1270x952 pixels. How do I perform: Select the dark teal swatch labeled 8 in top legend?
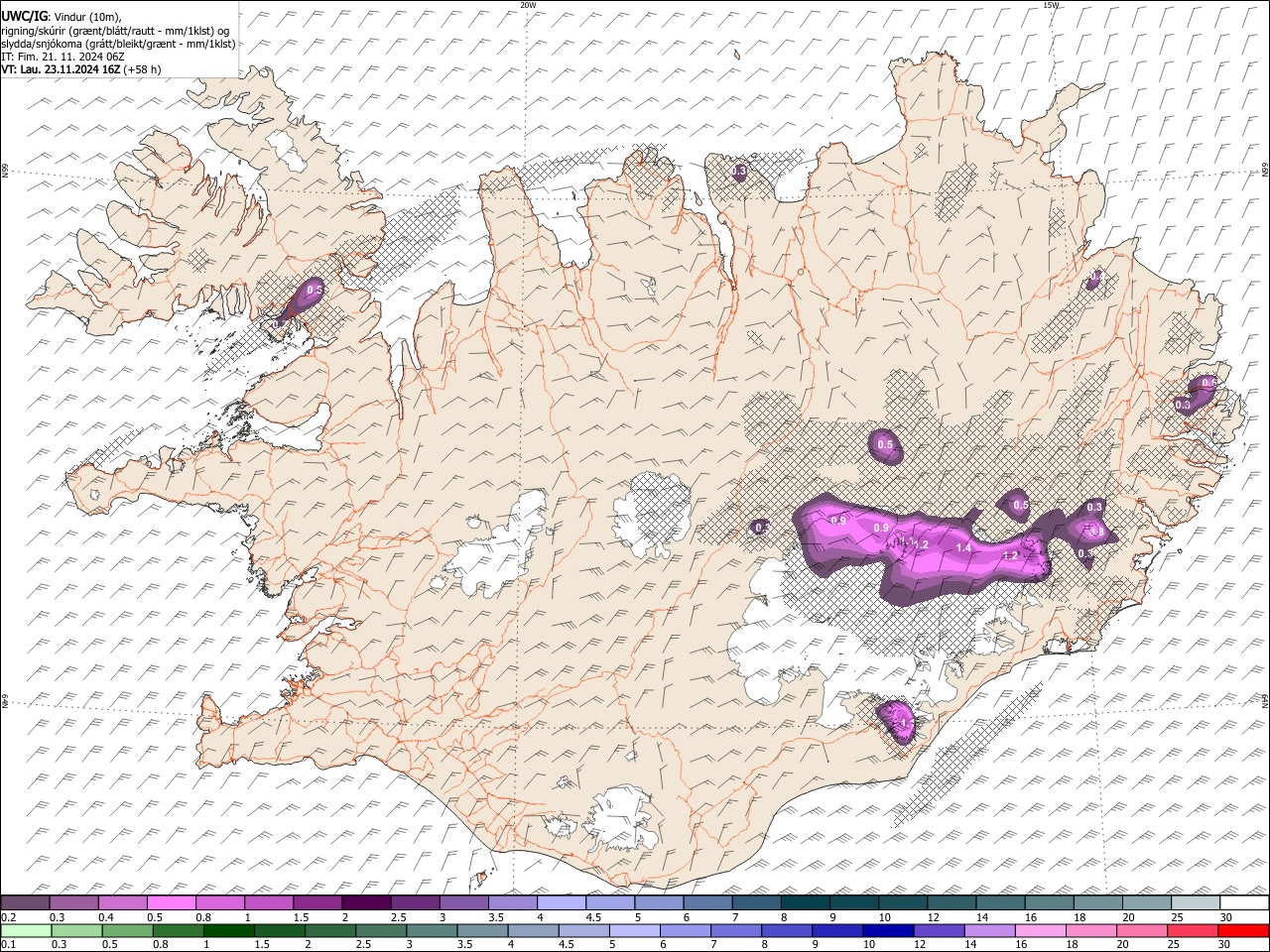point(805,902)
